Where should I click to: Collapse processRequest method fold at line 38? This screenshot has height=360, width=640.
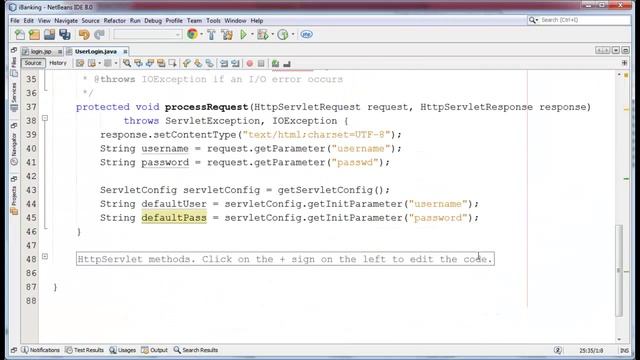click(x=45, y=118)
